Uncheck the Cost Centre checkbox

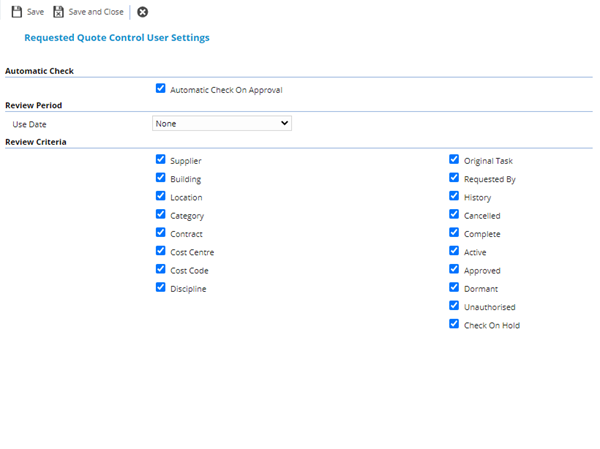pos(161,251)
